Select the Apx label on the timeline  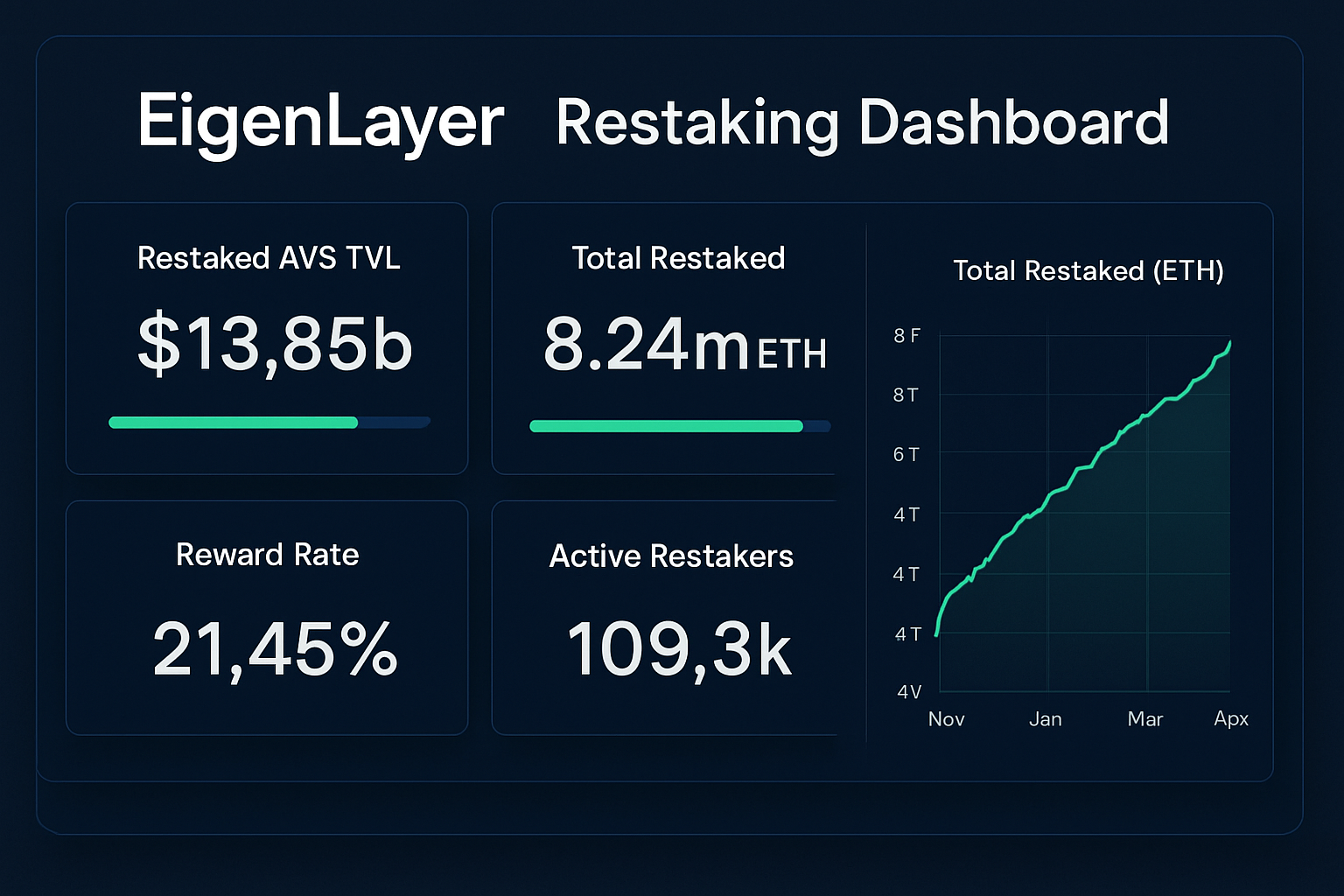tap(1230, 718)
